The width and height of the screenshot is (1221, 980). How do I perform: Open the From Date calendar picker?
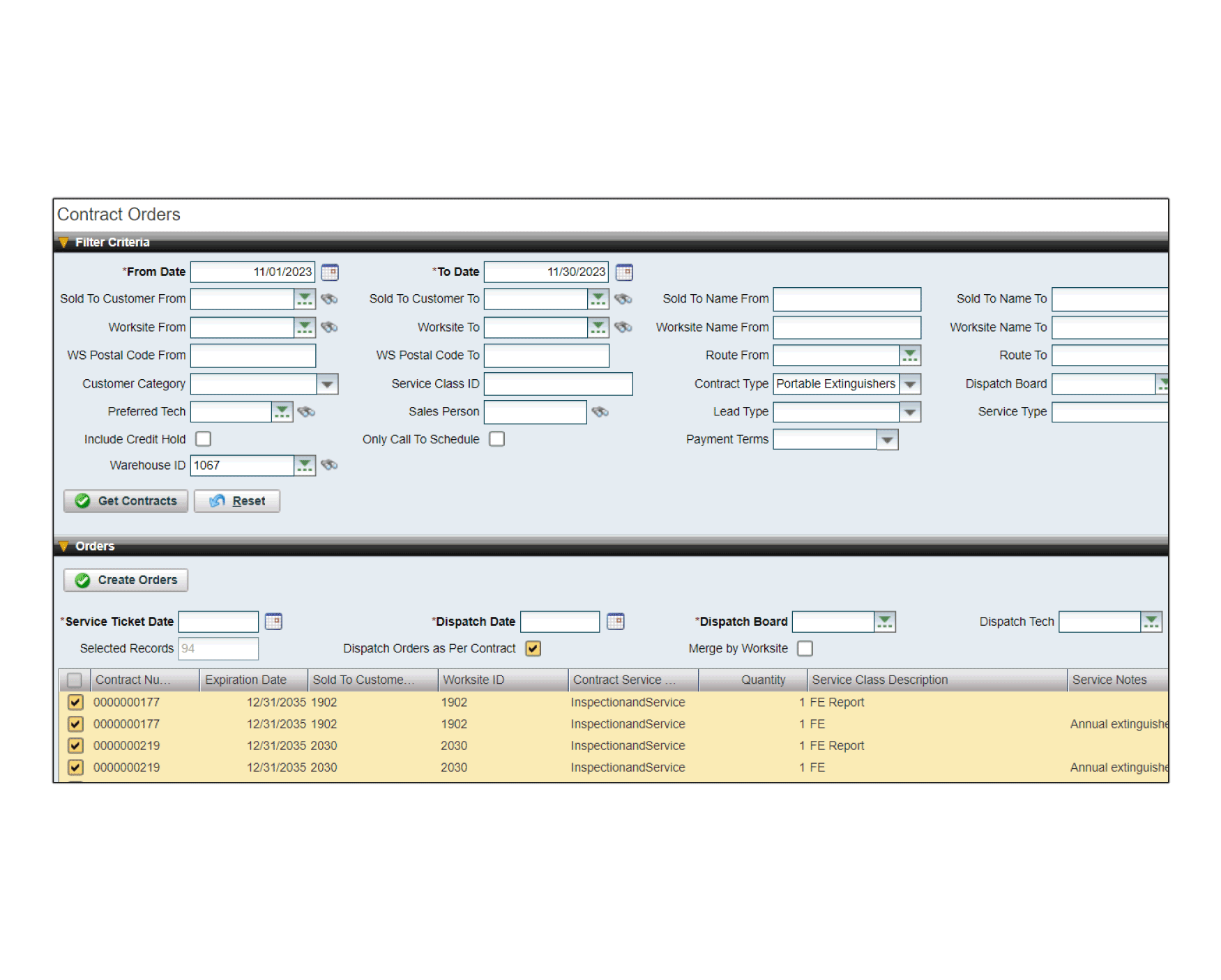[330, 272]
